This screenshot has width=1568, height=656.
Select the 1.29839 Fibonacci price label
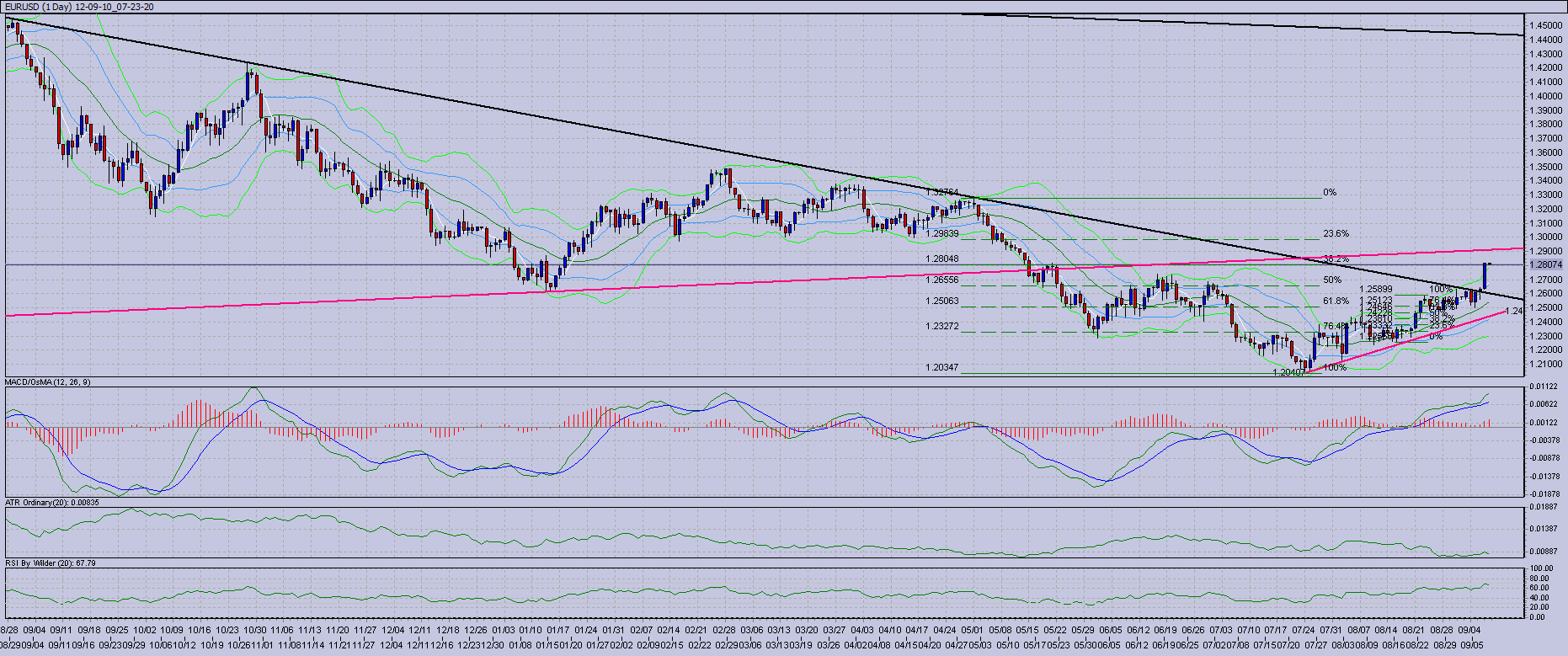coord(942,233)
